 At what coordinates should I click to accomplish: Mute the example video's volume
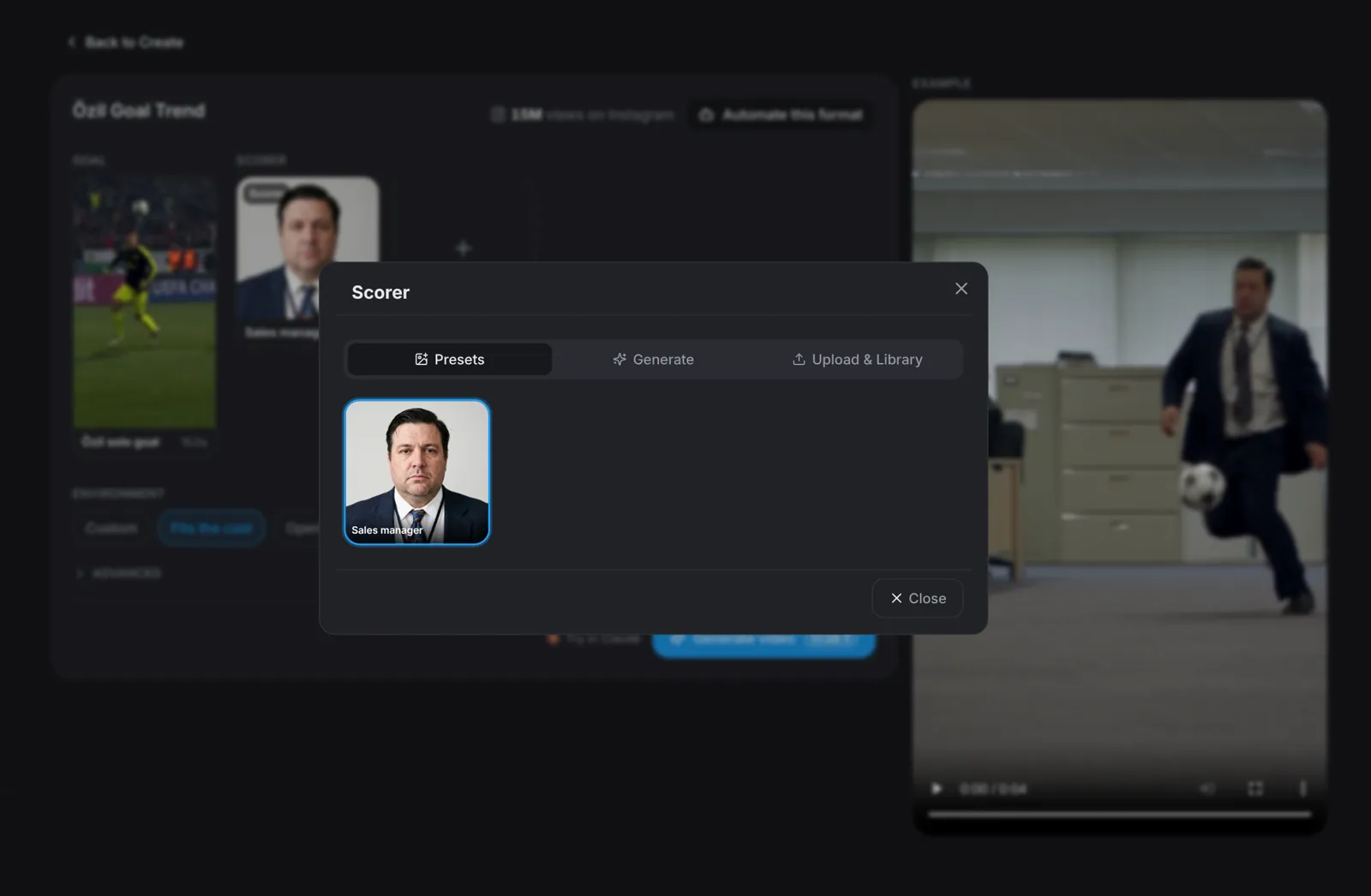[1207, 788]
